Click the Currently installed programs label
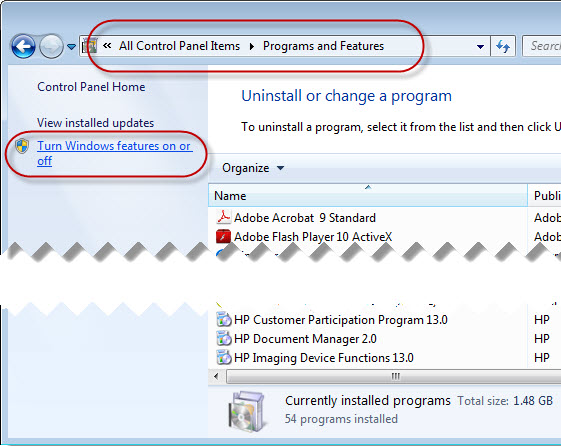This screenshot has width=561, height=446. (x=368, y=401)
